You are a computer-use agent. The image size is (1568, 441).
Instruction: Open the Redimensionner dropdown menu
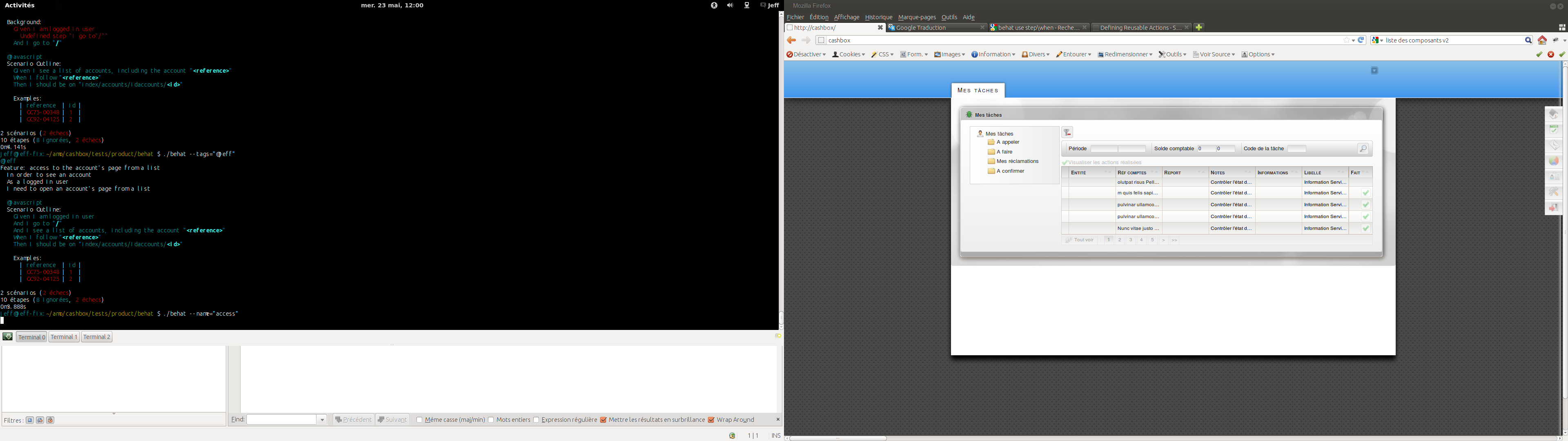[1125, 55]
